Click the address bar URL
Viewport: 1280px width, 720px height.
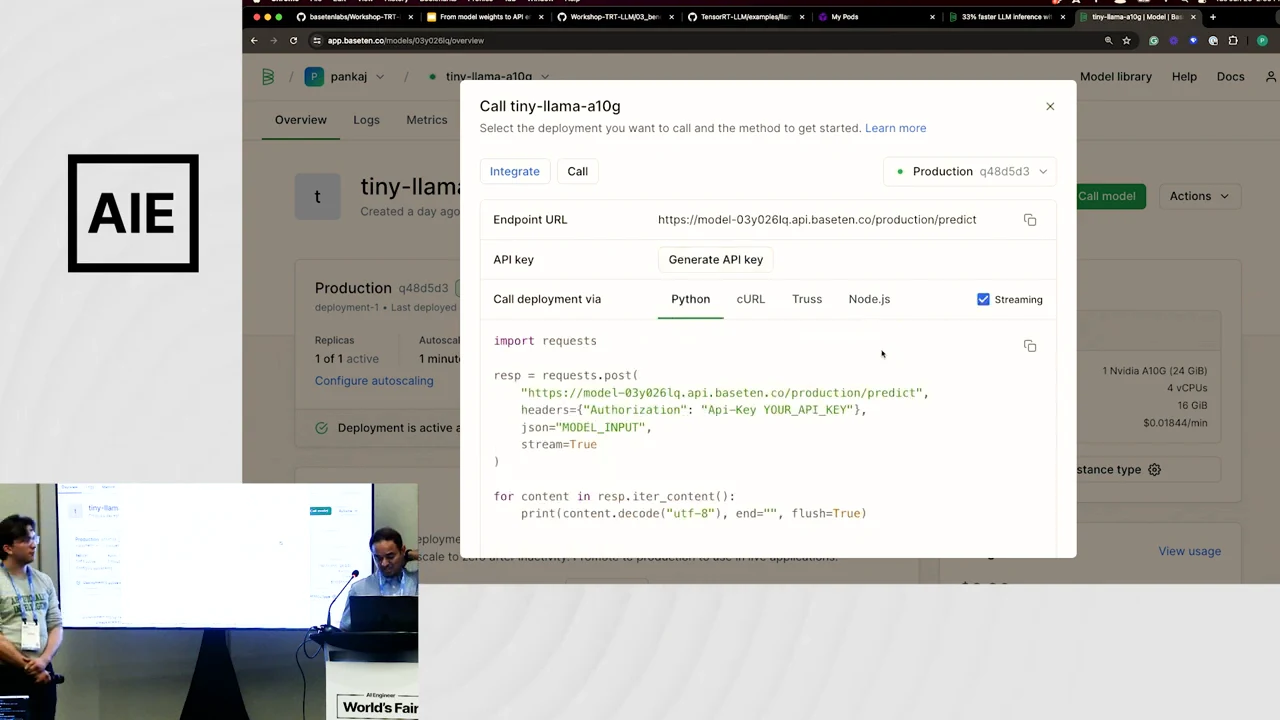pos(405,41)
